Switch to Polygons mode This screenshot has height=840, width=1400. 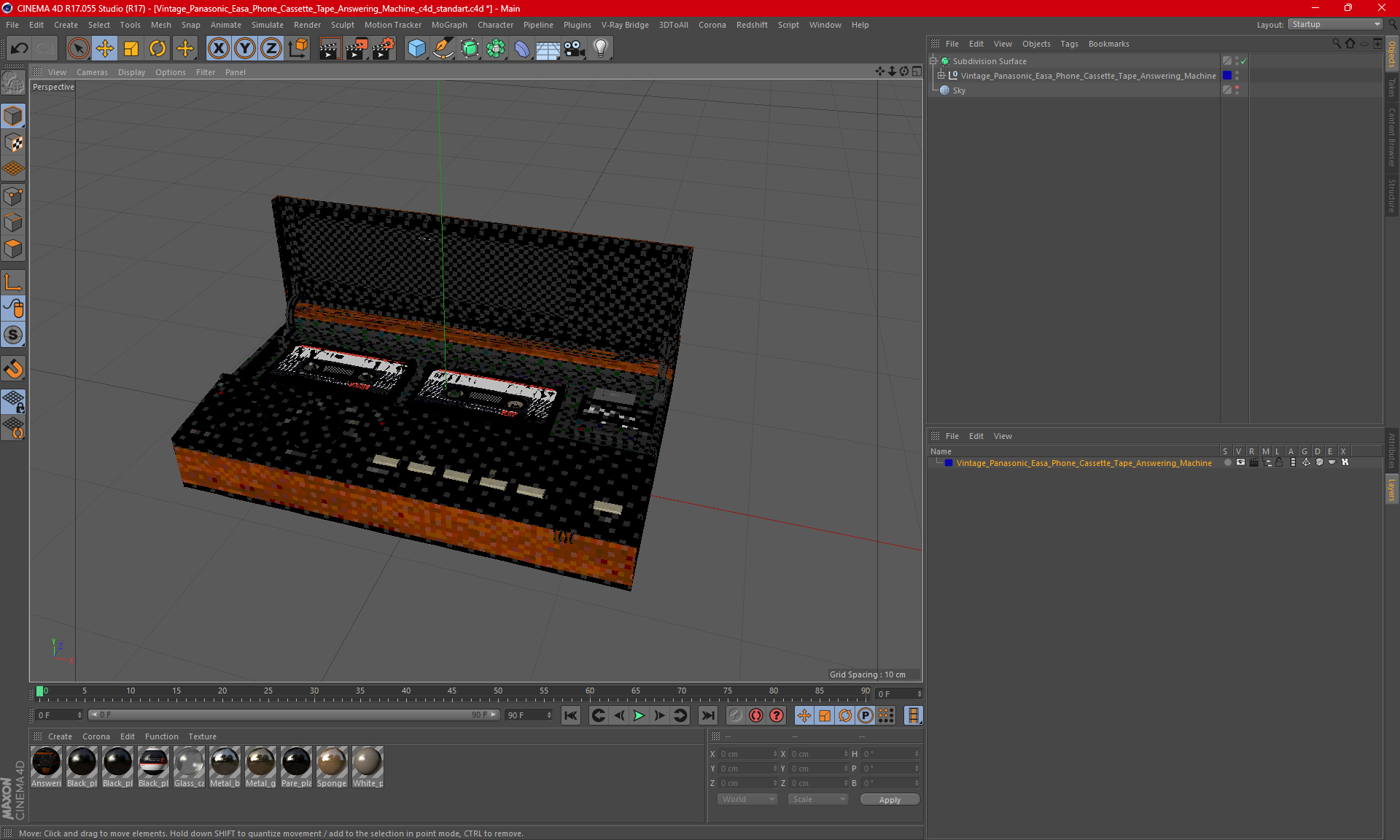pos(13,249)
